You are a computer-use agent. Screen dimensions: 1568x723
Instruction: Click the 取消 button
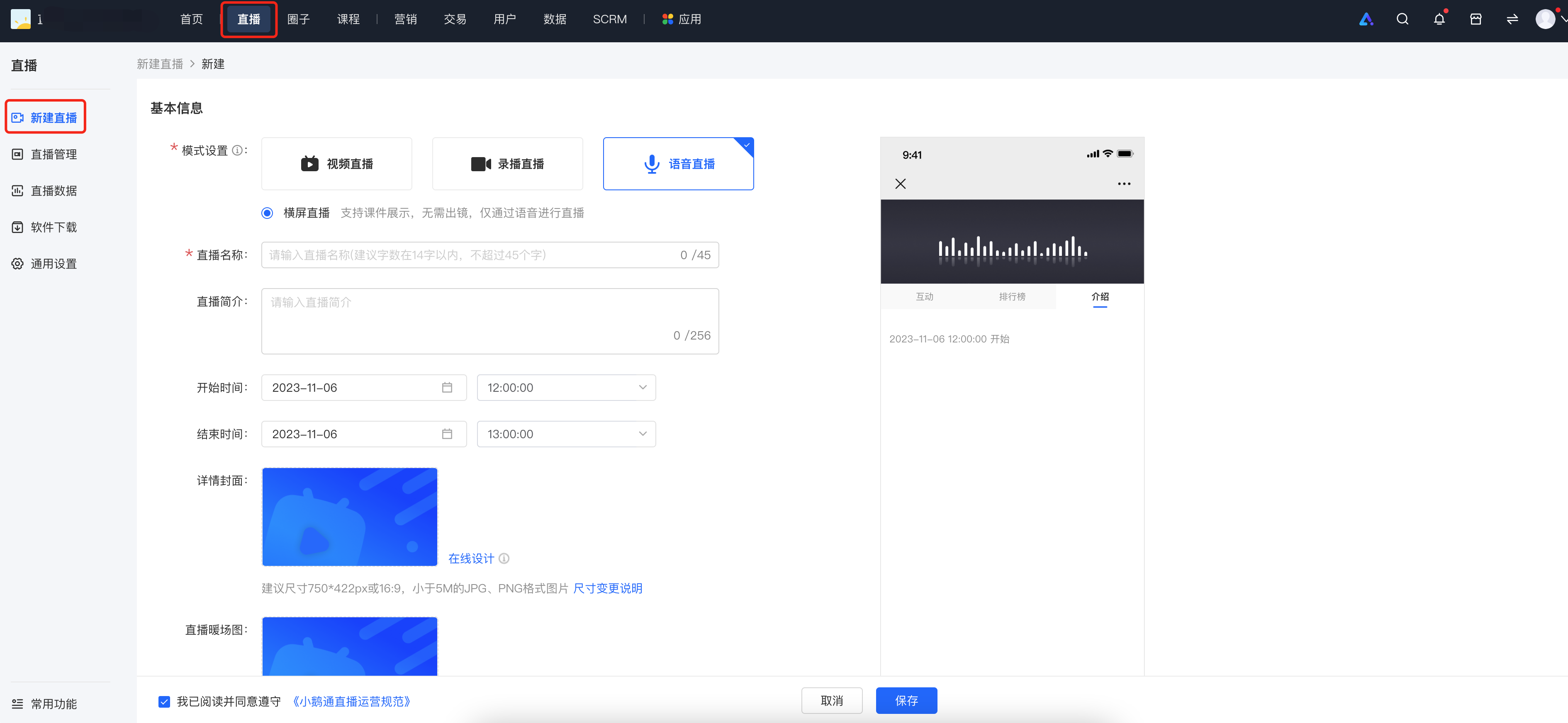pyautogui.click(x=831, y=701)
